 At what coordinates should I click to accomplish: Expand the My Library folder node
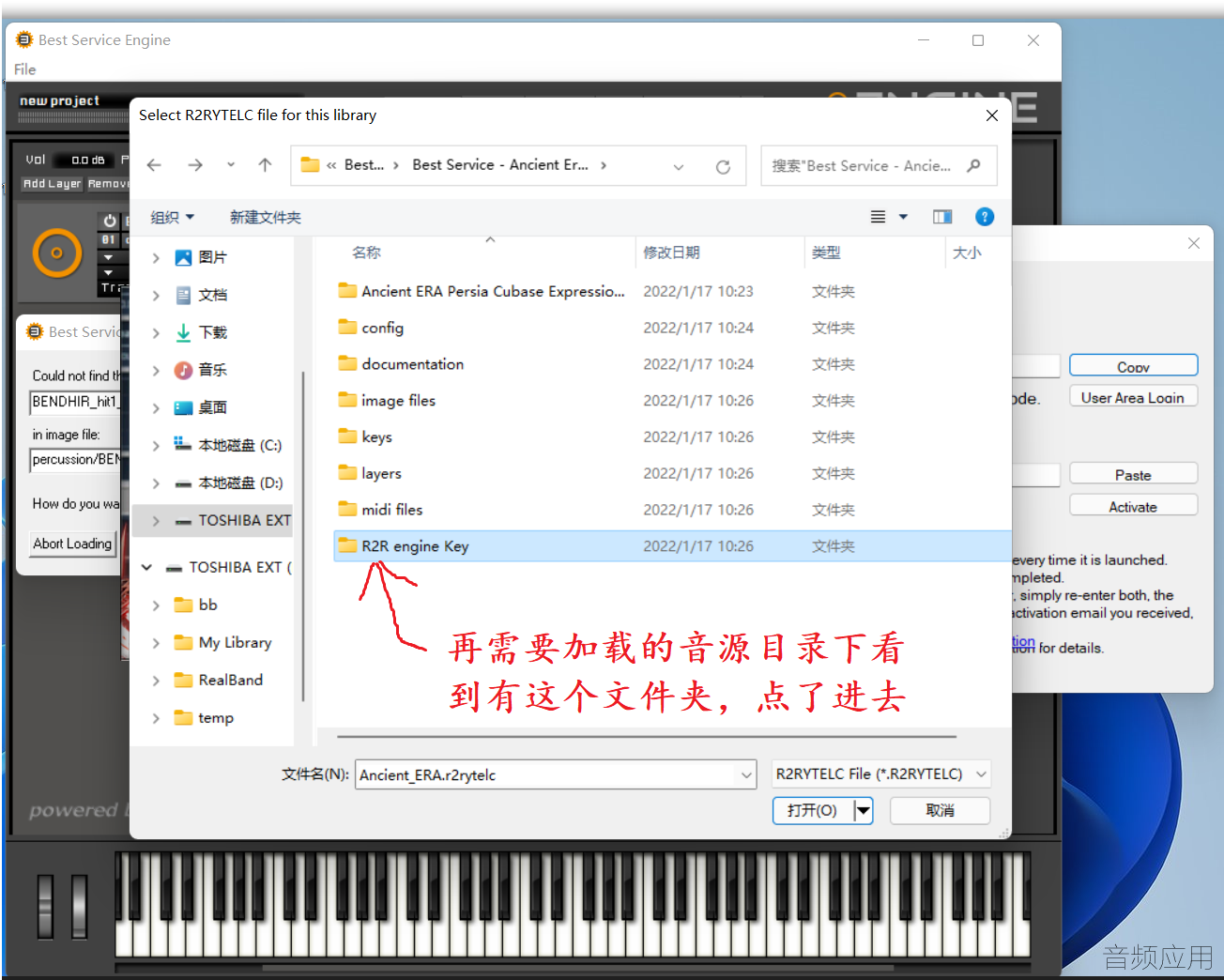coord(156,642)
